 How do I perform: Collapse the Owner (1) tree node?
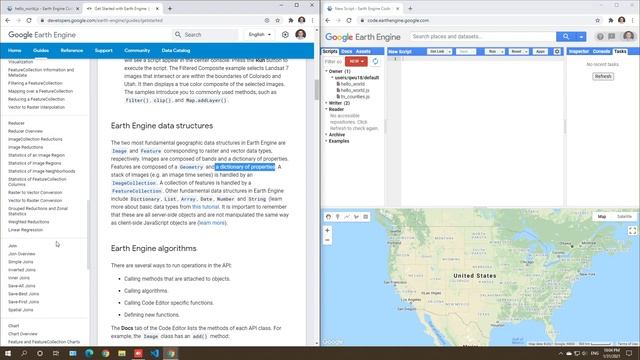click(326, 71)
